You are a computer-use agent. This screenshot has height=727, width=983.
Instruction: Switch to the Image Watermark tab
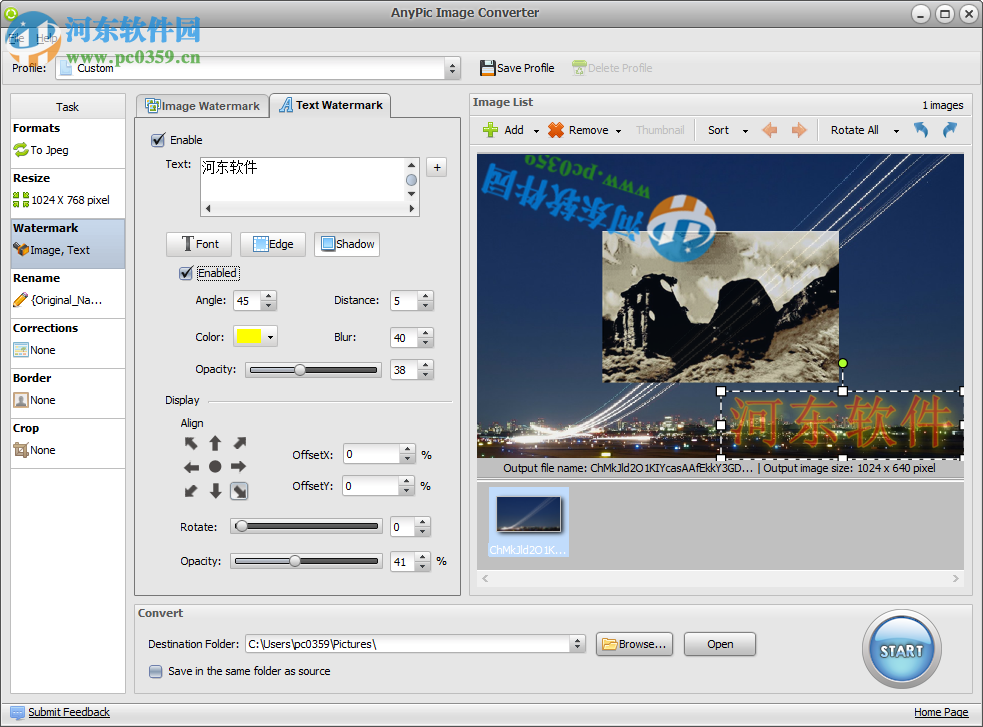[x=203, y=106]
